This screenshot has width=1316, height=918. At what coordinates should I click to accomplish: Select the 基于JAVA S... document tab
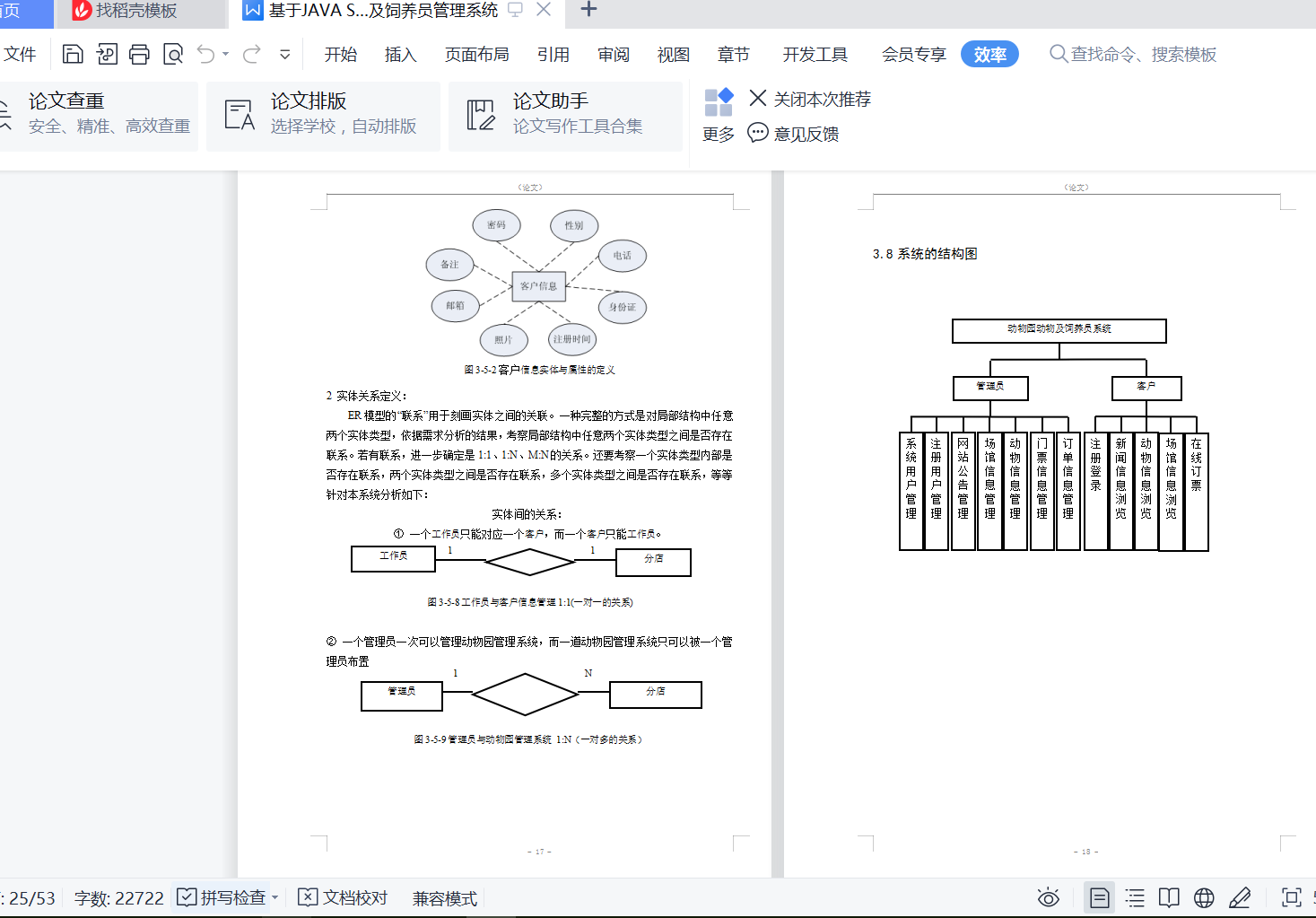pos(383,11)
